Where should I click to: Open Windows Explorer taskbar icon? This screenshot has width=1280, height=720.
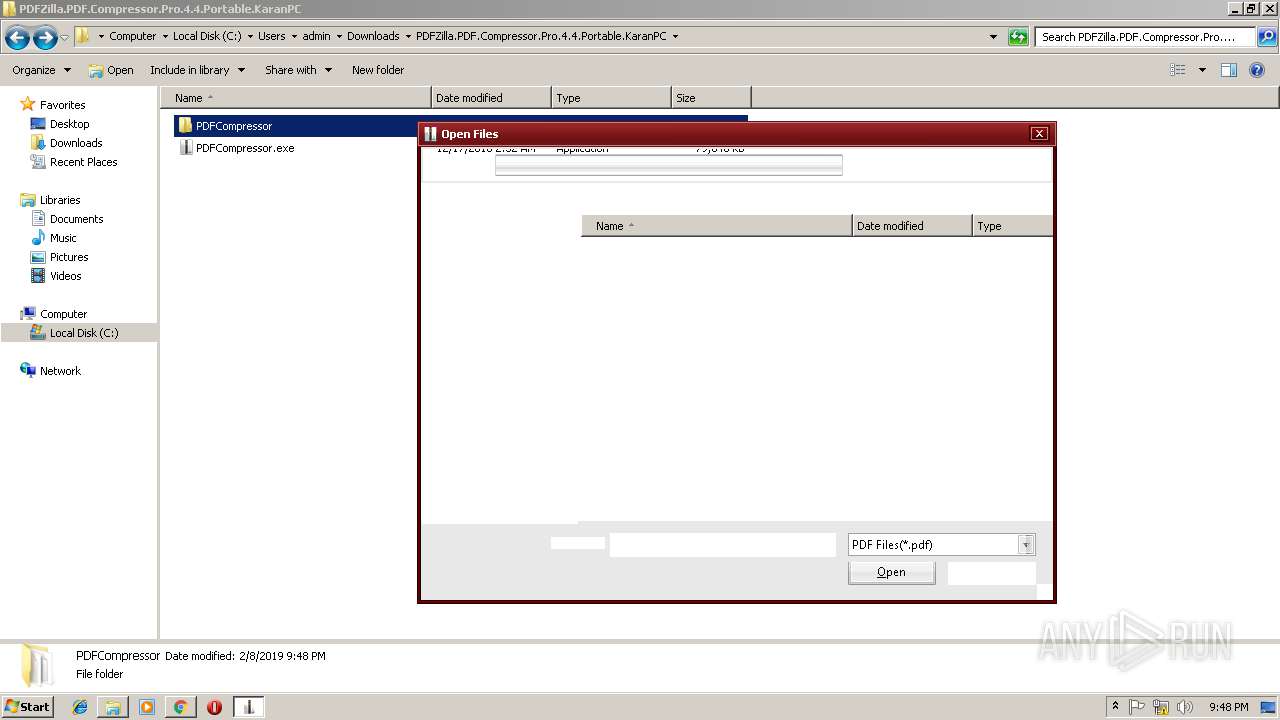coord(113,707)
